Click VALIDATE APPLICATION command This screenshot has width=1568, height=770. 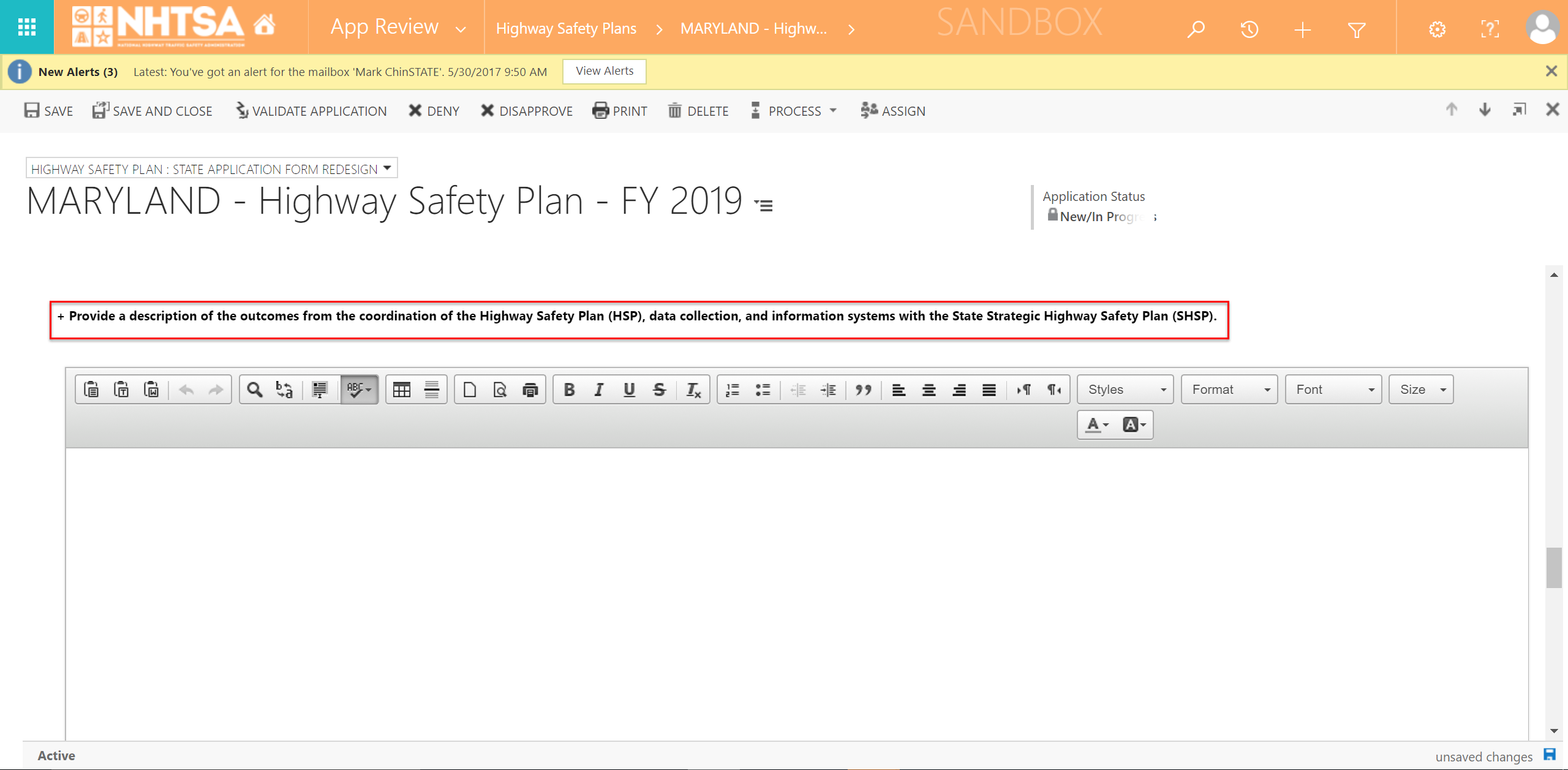[312, 111]
